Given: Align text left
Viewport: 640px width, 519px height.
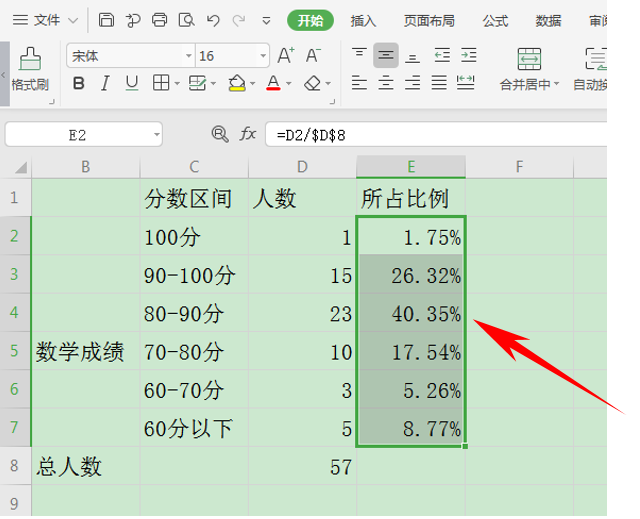Looking at the screenshot, I should pos(359,82).
